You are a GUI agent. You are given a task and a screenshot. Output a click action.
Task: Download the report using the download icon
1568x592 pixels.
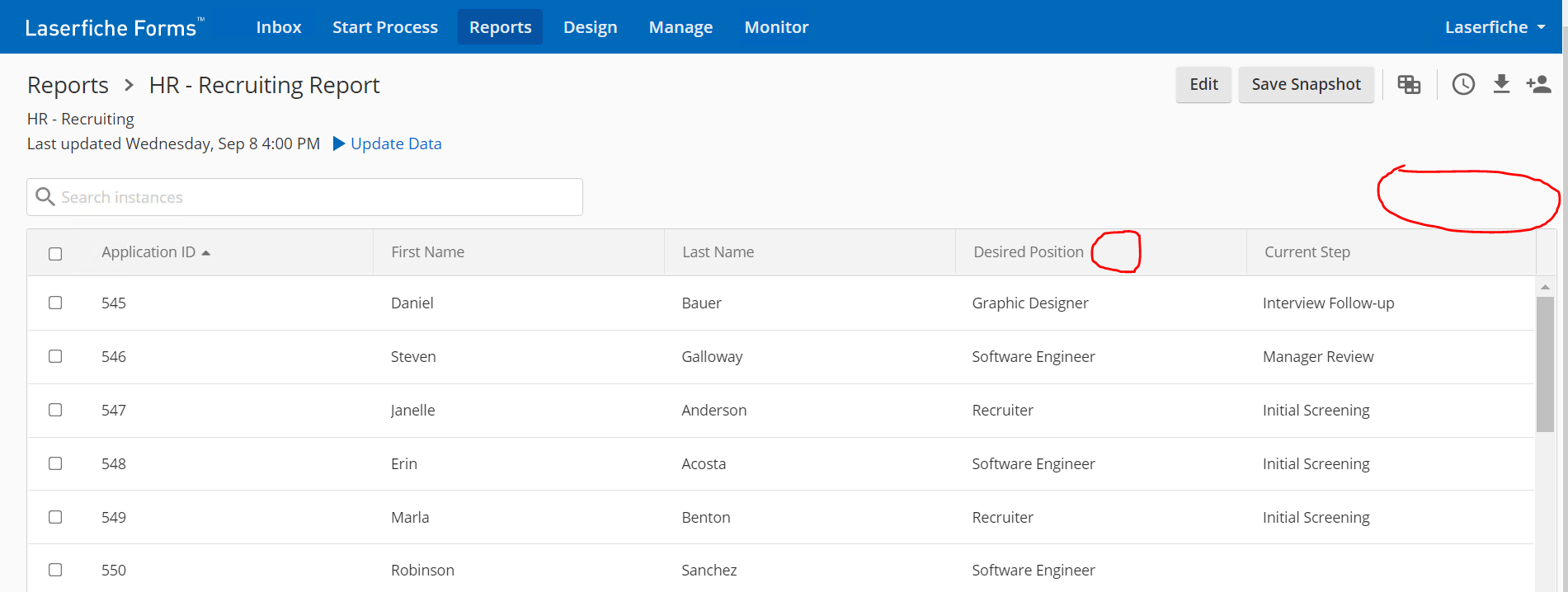pos(1501,84)
